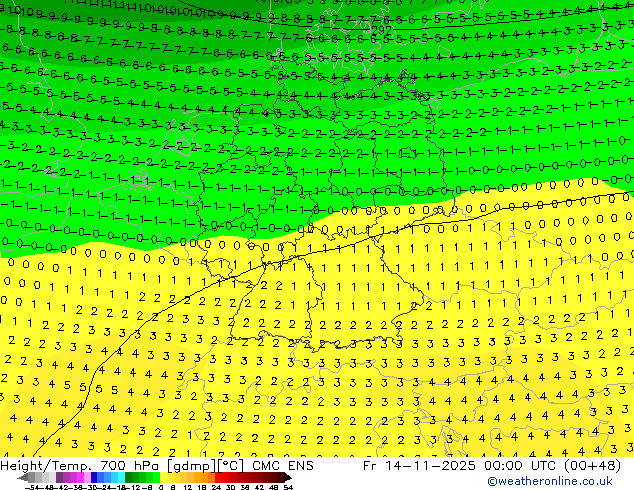634x490 pixels.
Task: Click the dark maroon right arrow of the color scale
Action: coord(288,477)
